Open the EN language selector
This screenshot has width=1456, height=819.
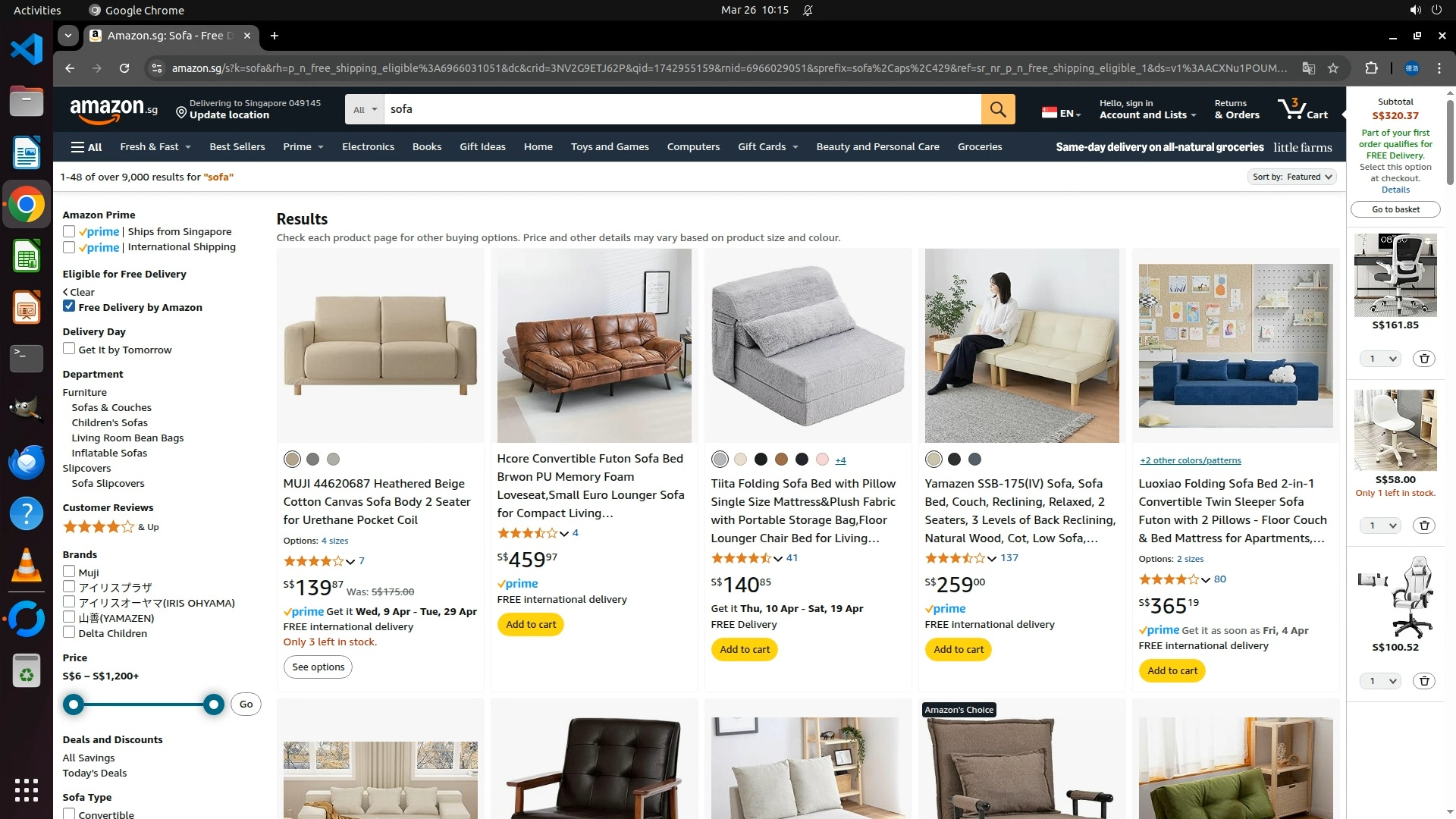click(1062, 113)
